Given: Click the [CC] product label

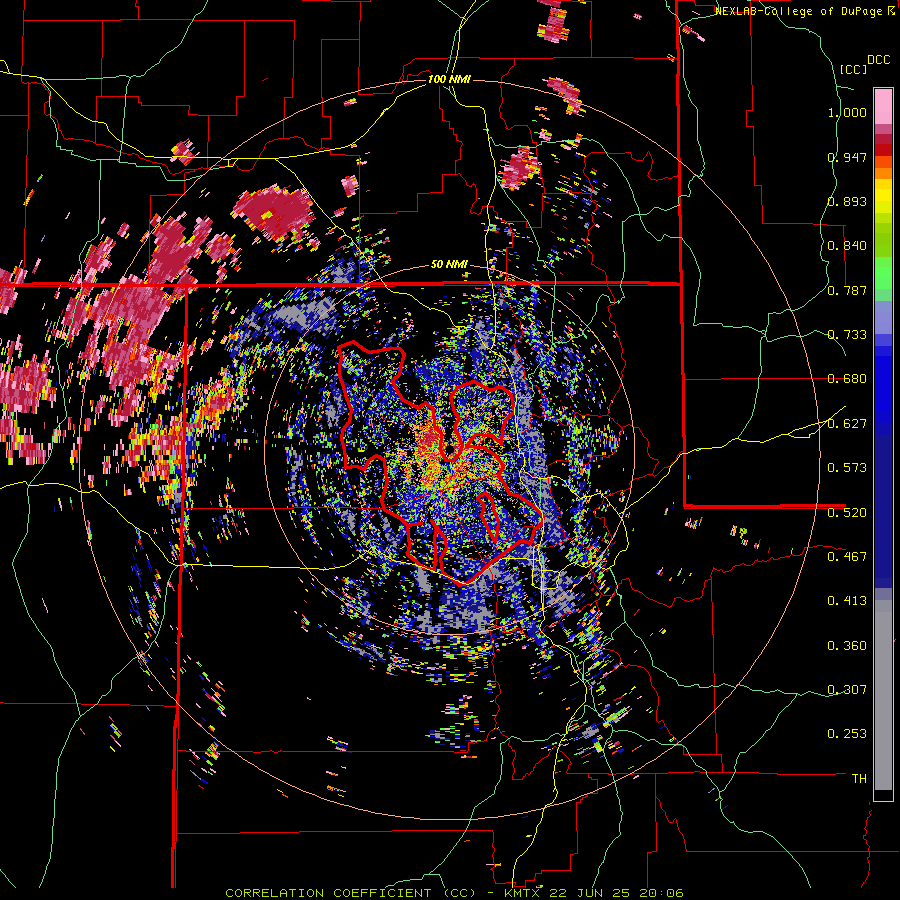Looking at the screenshot, I should [853, 69].
